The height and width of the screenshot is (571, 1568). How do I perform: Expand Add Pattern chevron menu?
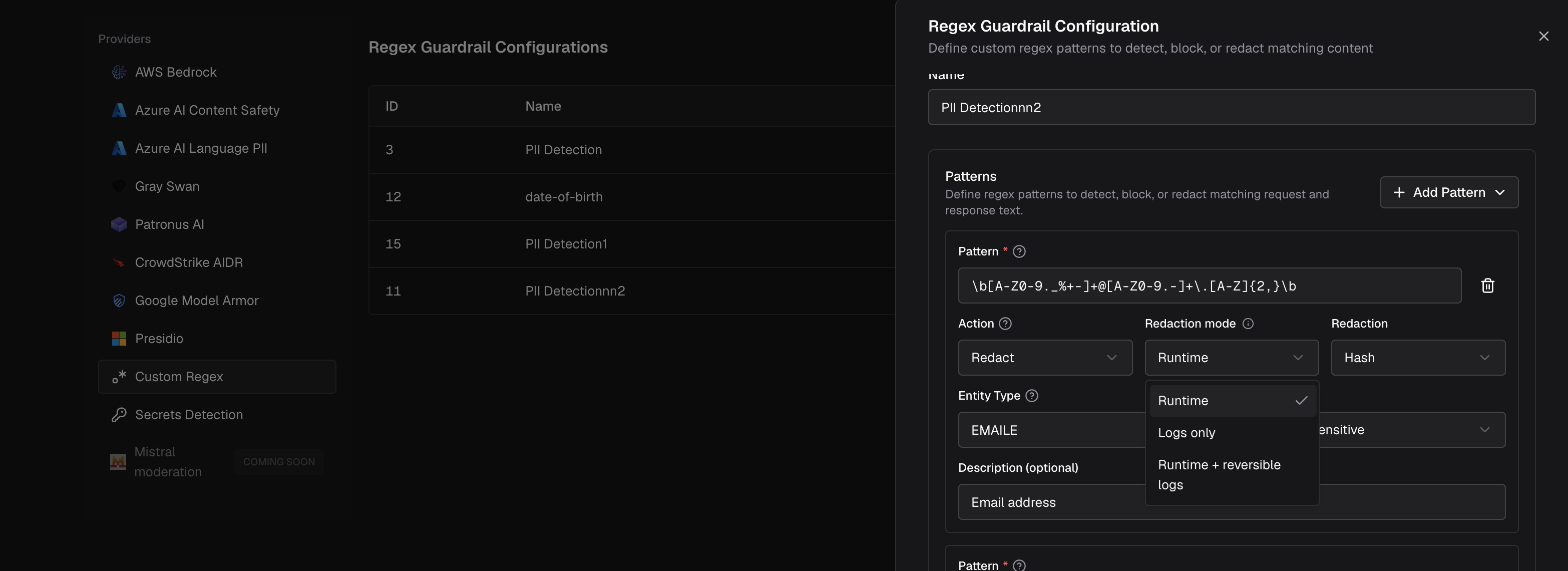(x=1500, y=192)
